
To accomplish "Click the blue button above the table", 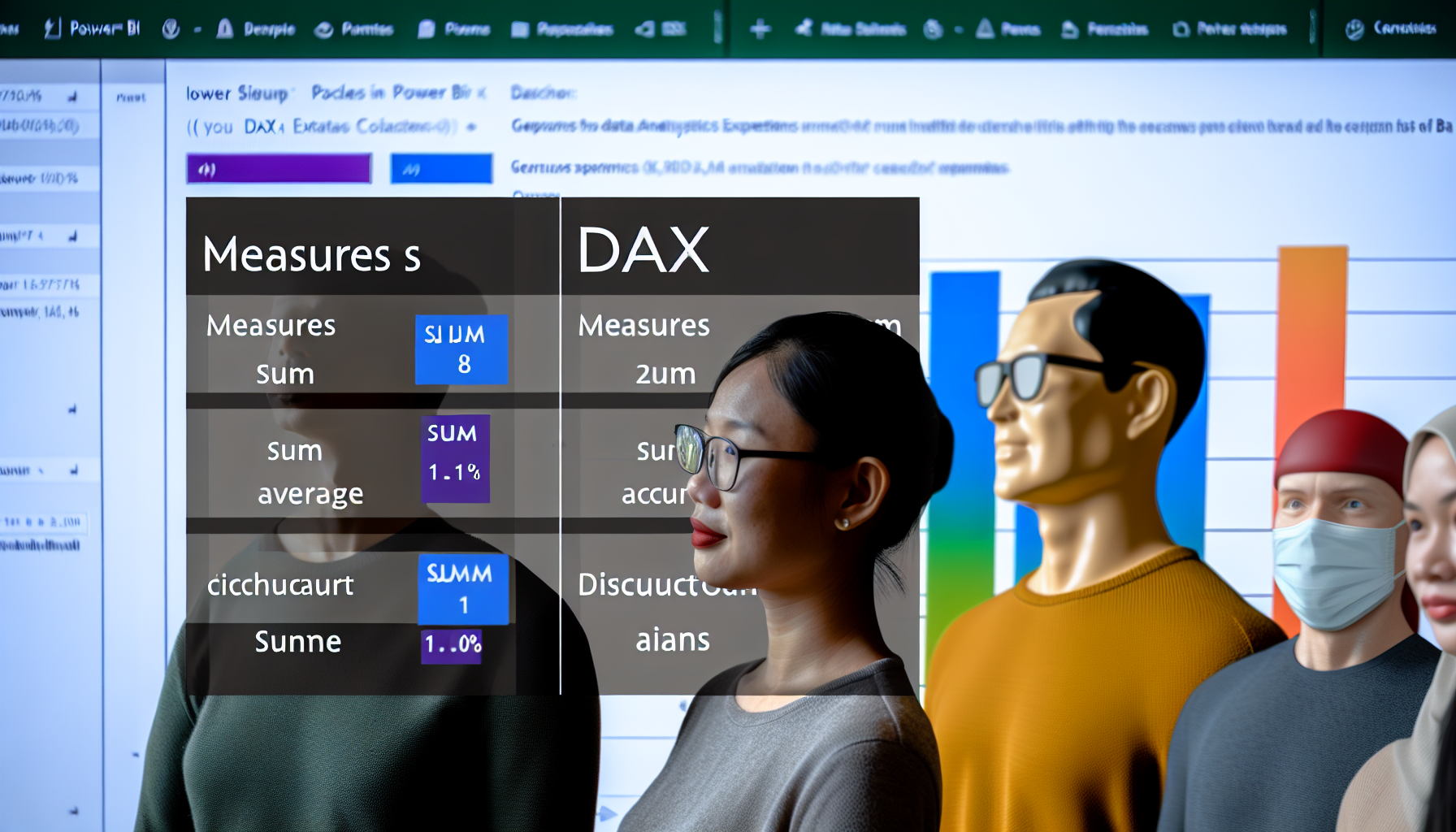I will click(441, 169).
